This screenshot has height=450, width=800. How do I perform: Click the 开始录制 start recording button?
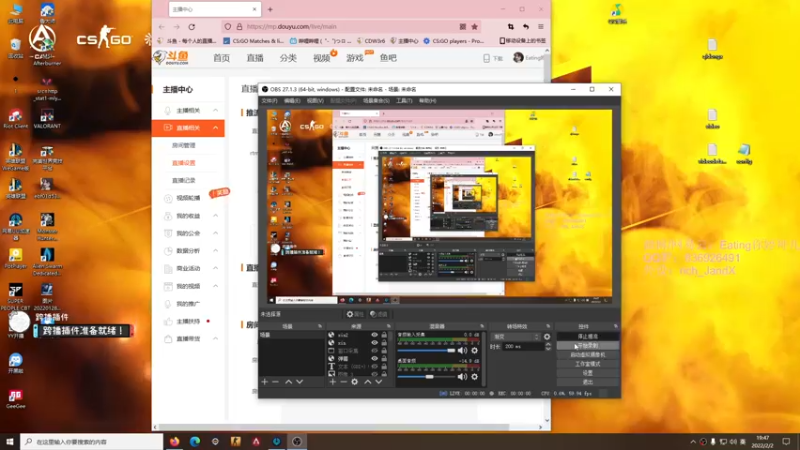coord(587,345)
